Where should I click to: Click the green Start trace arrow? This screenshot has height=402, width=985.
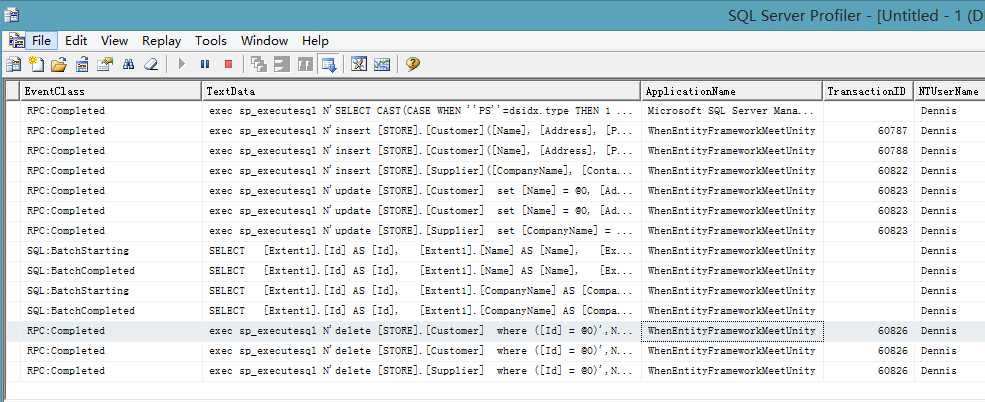pyautogui.click(x=182, y=64)
